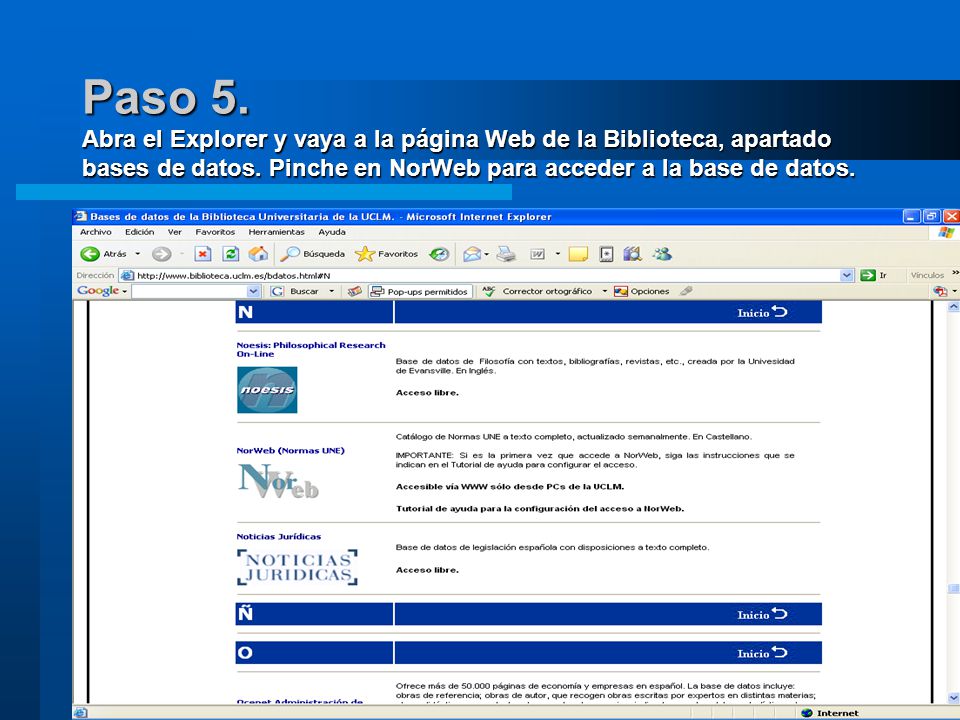
Task: Expand the dropdown arrow next to Buscar
Action: 332,291
